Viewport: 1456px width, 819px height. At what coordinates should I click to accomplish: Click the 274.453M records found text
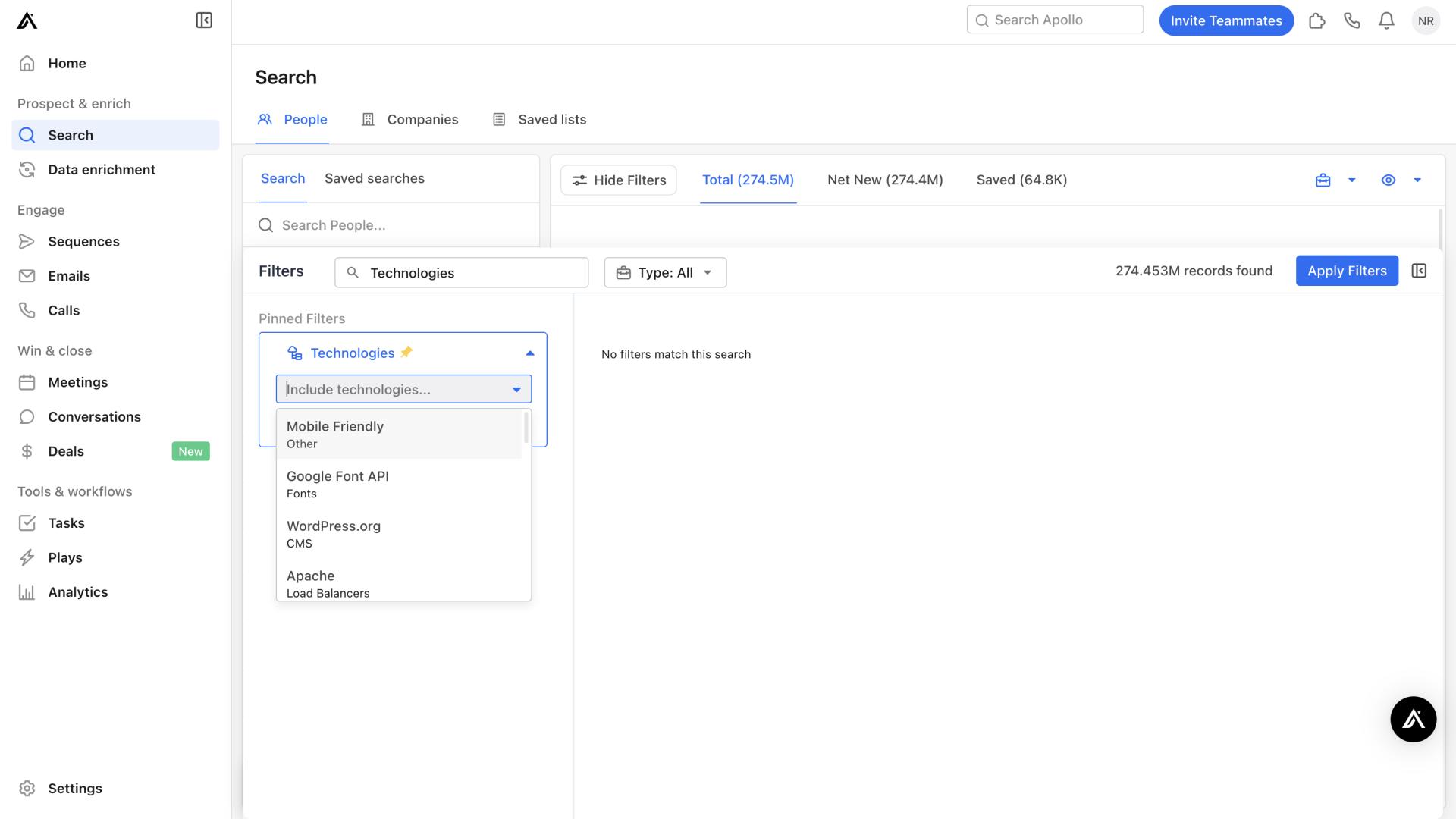(x=1194, y=271)
